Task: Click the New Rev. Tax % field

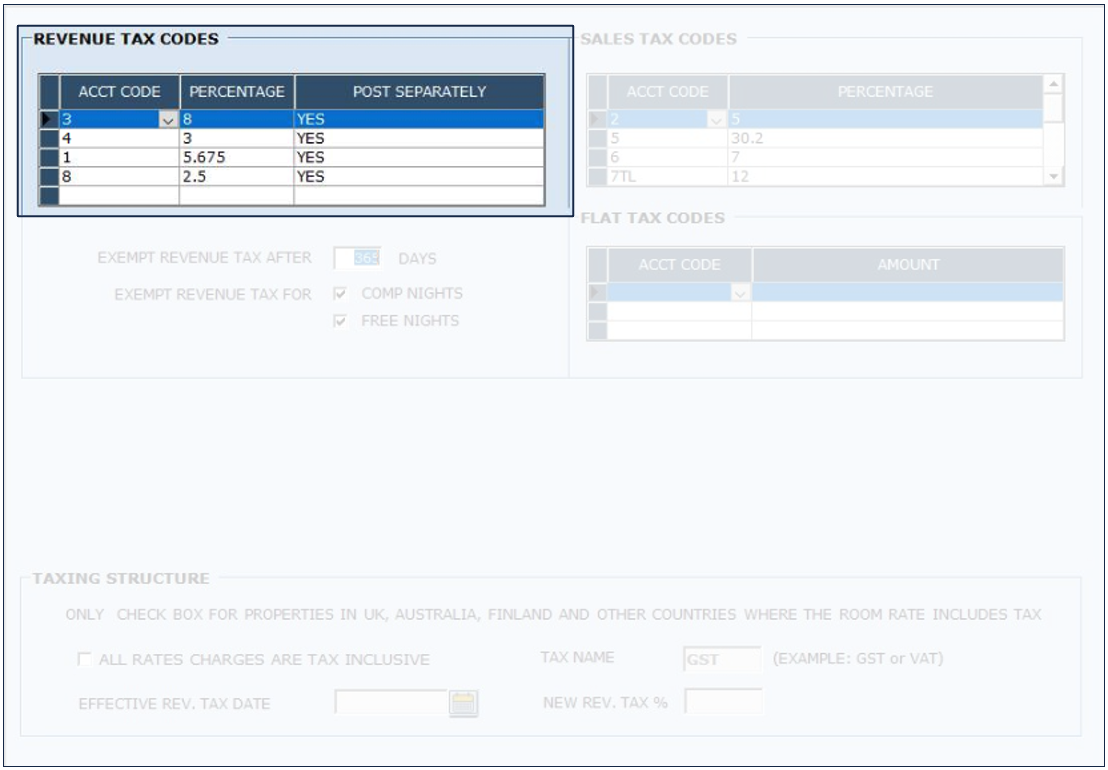Action: (722, 702)
